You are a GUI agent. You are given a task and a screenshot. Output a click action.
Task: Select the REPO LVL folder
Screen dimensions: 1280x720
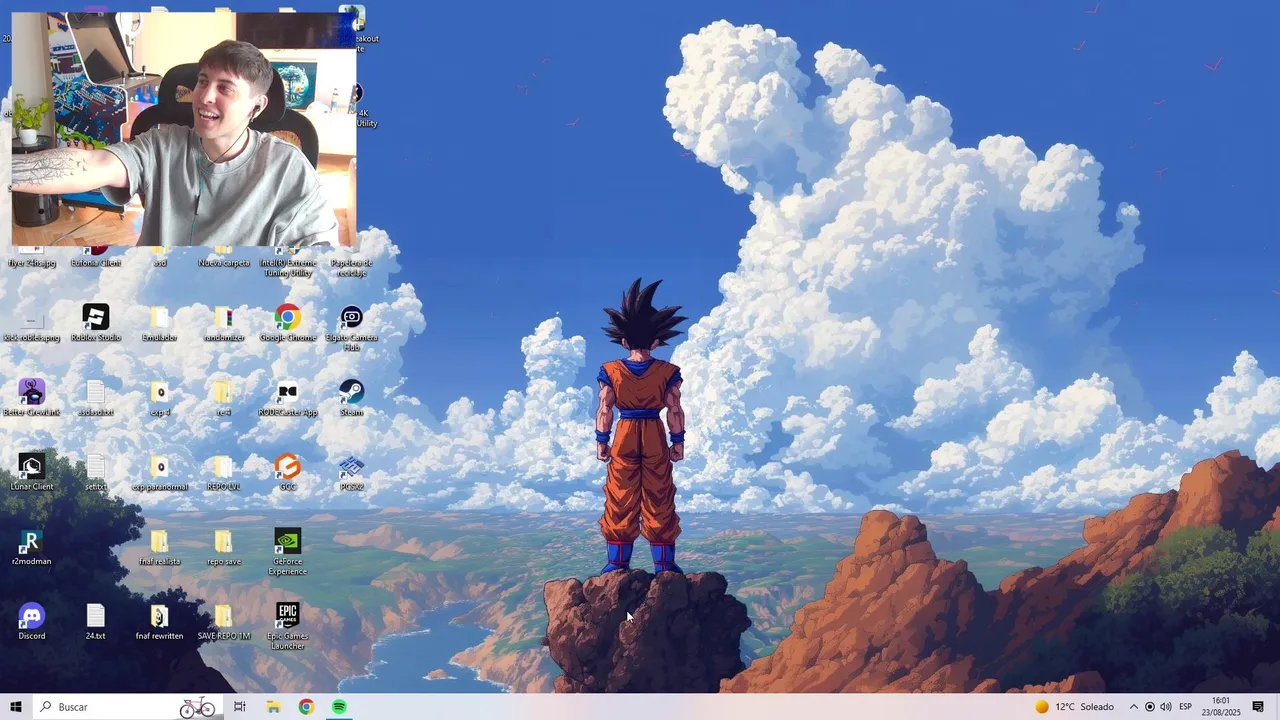coord(224,472)
